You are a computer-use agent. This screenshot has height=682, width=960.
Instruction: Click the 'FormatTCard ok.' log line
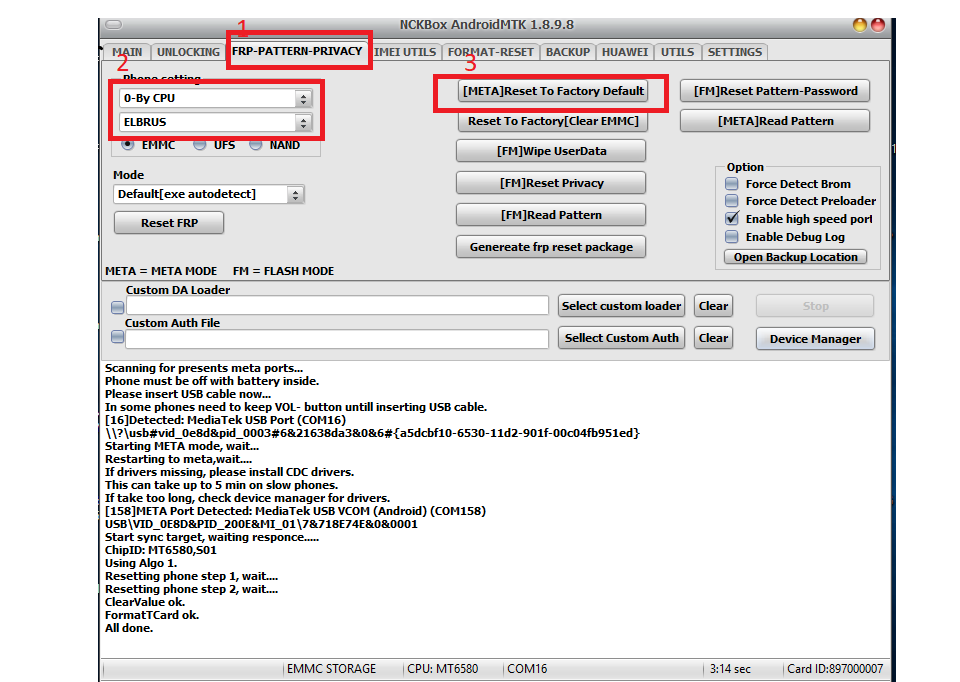pyautogui.click(x=152, y=615)
